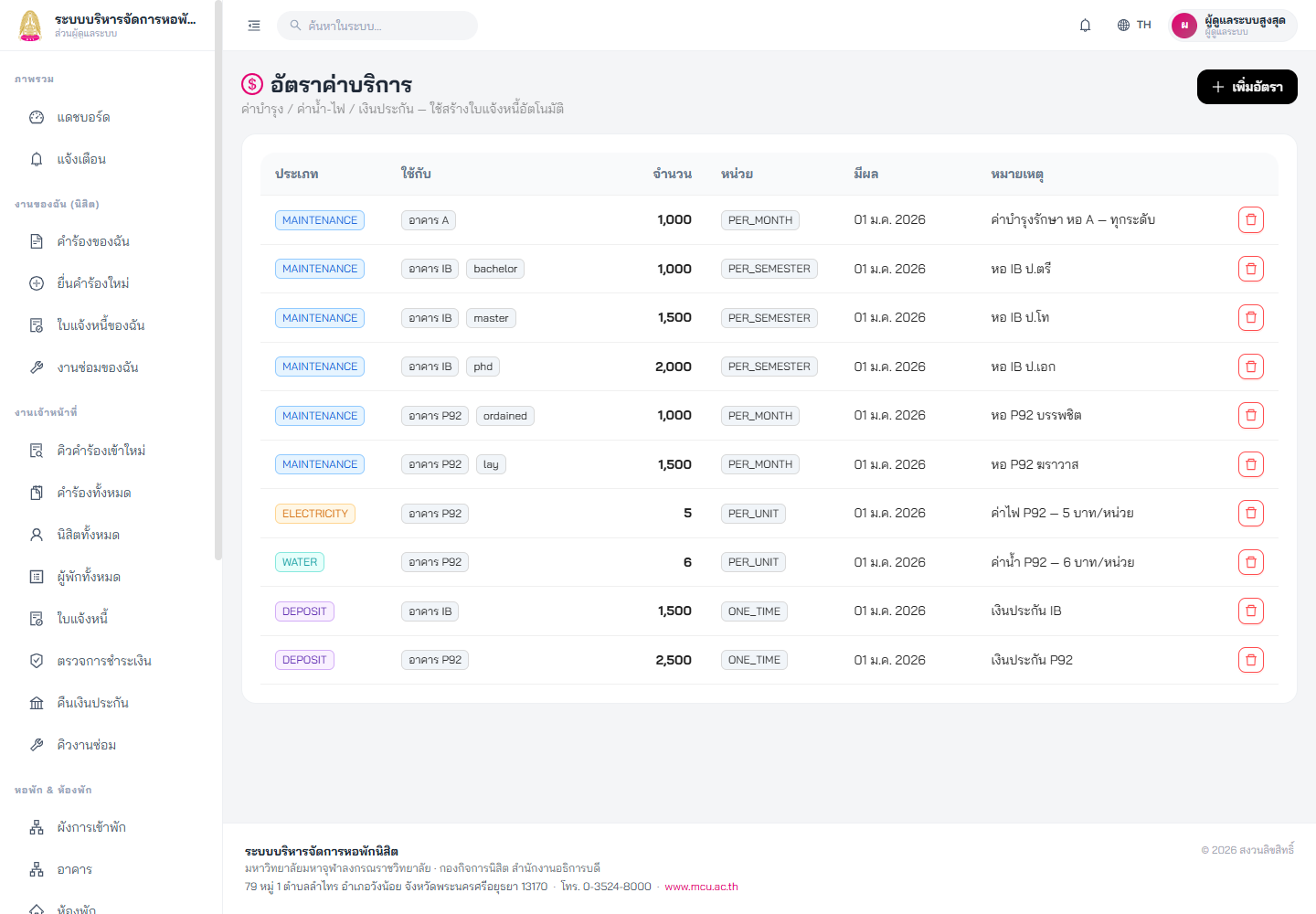
Task: Click the 2,500 amount cell
Action: tap(674, 660)
